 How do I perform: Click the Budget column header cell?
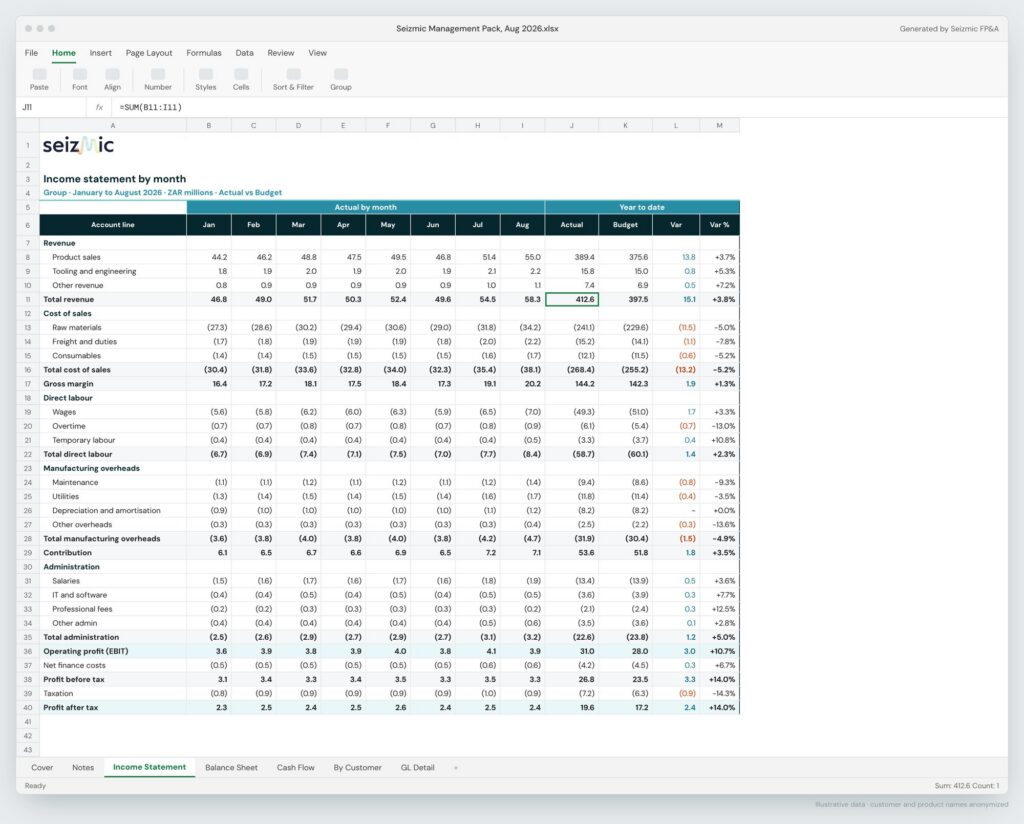625,225
